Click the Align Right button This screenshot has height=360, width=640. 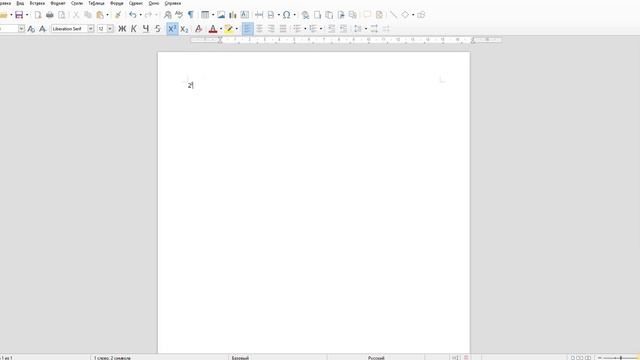coord(271,29)
